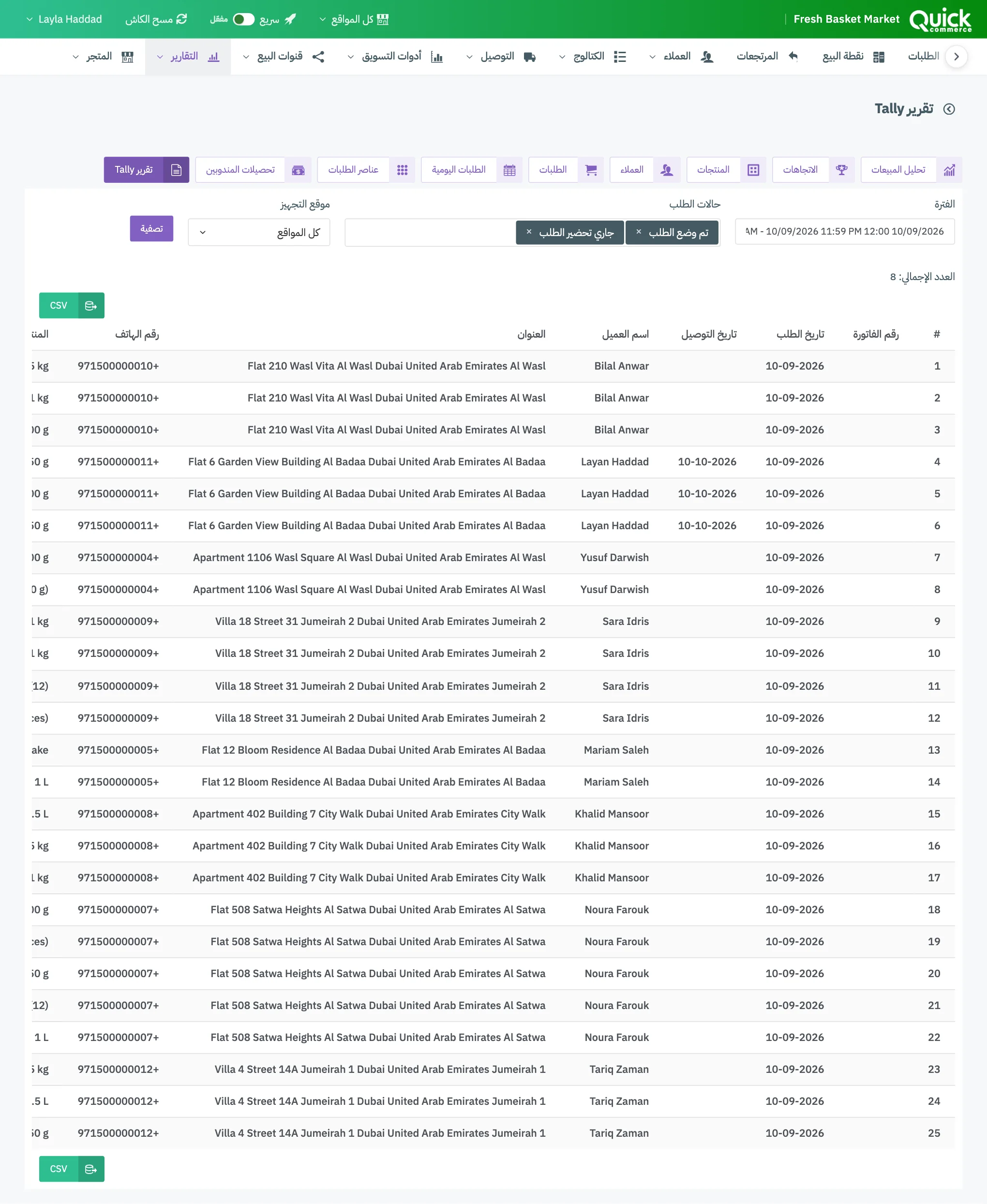Switch to the daily orders tab

(x=471, y=170)
